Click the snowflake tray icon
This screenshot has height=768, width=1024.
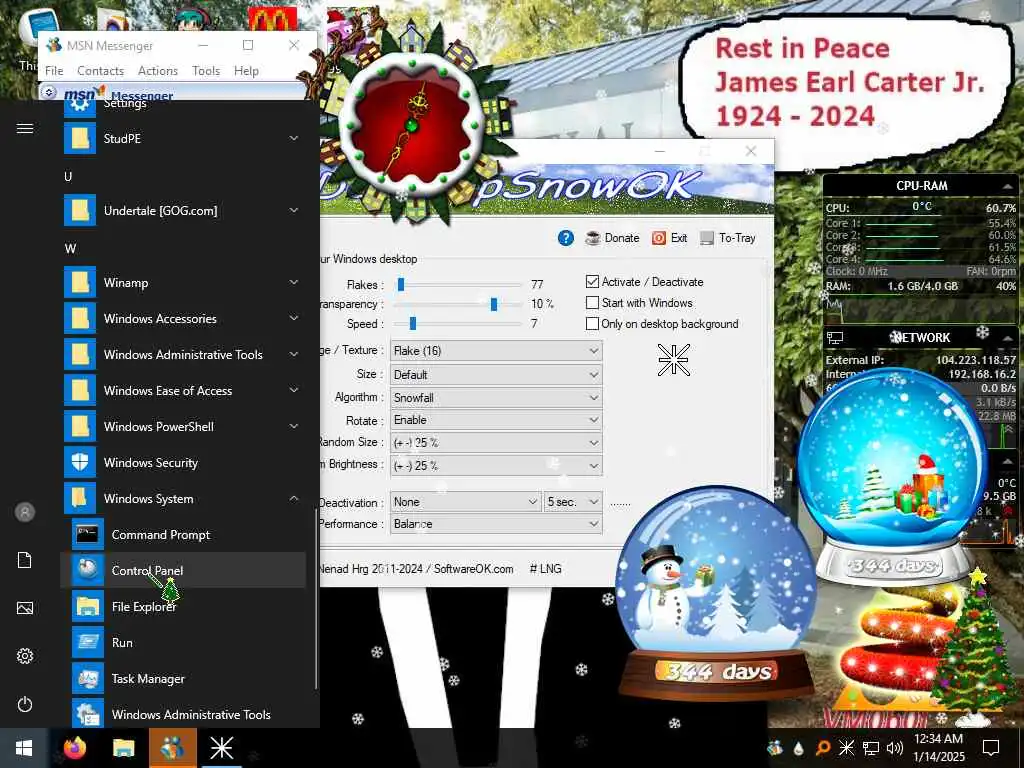846,748
